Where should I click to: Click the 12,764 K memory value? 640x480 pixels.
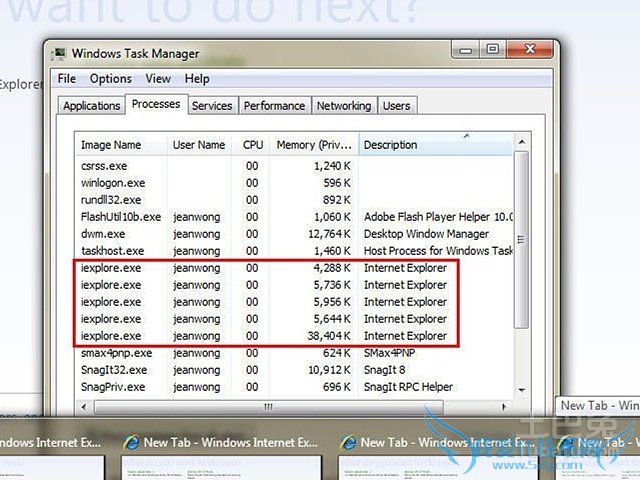click(329, 234)
